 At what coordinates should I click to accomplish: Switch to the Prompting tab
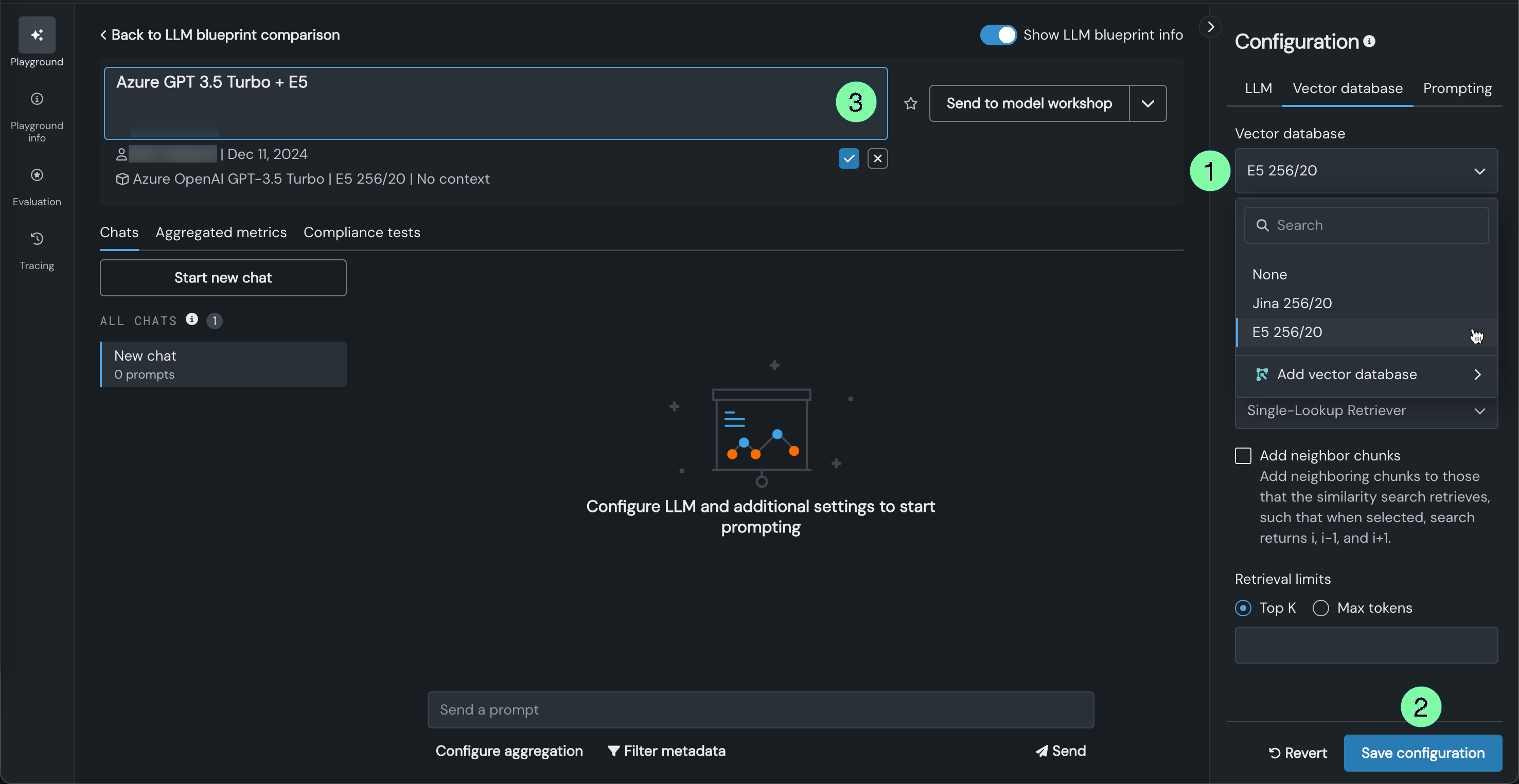tap(1457, 88)
